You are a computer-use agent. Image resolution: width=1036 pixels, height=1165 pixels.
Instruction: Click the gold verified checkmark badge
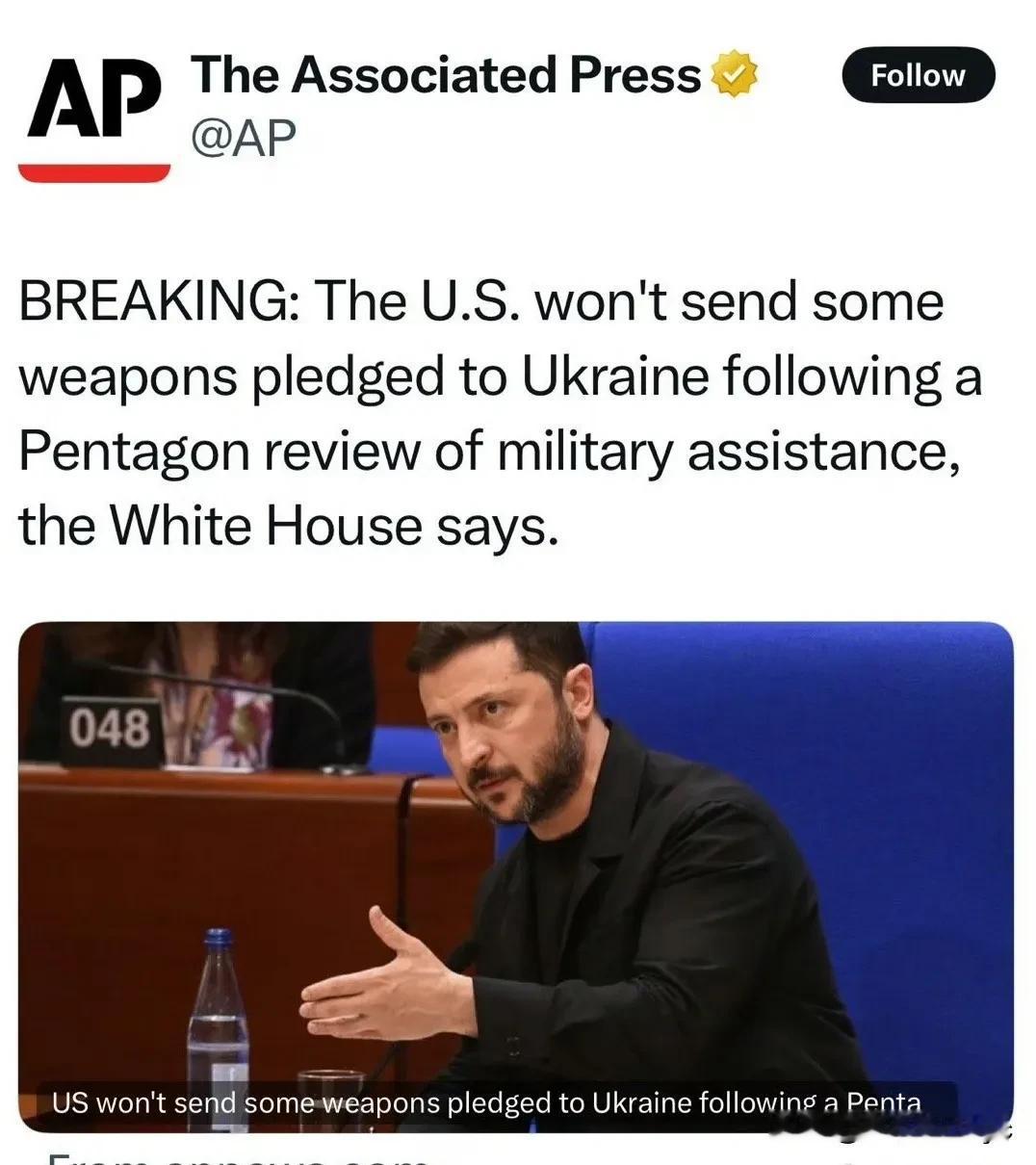coord(735,75)
